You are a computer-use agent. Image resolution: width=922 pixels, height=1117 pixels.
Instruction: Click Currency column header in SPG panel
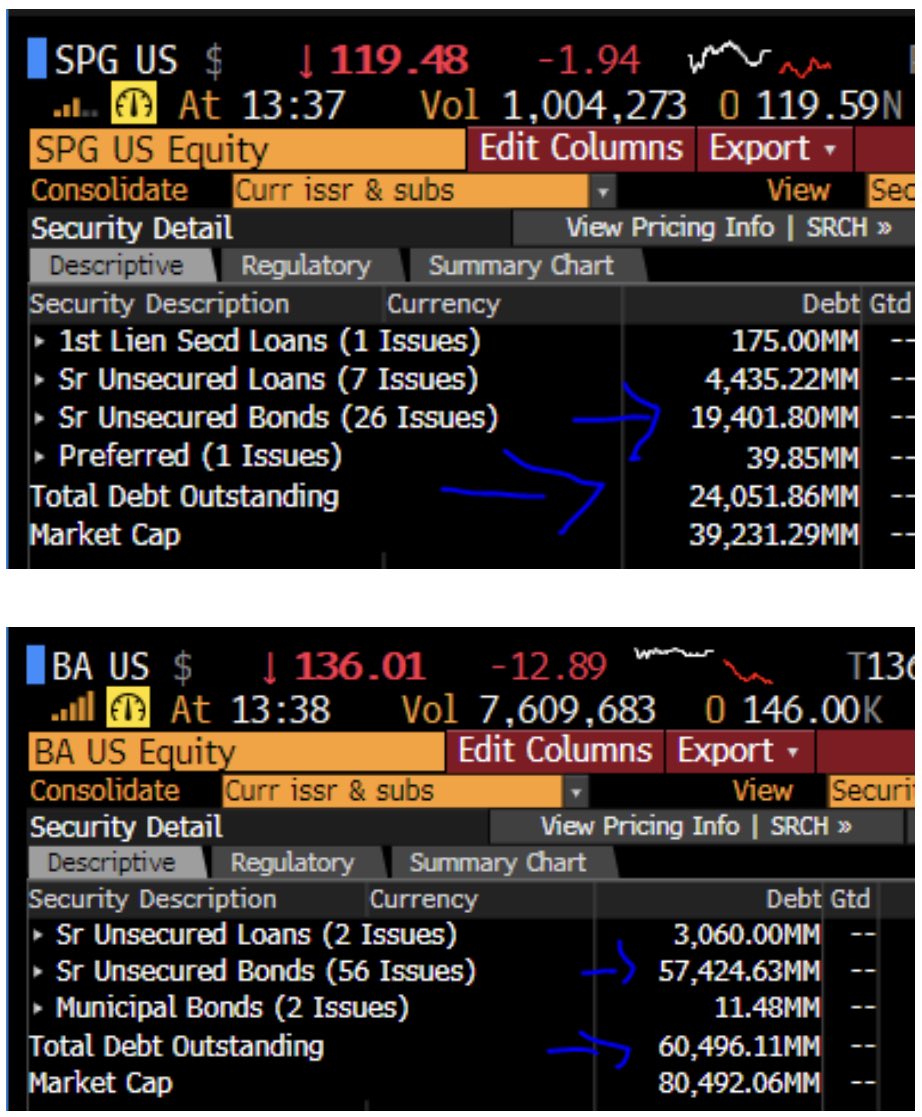[x=443, y=304]
